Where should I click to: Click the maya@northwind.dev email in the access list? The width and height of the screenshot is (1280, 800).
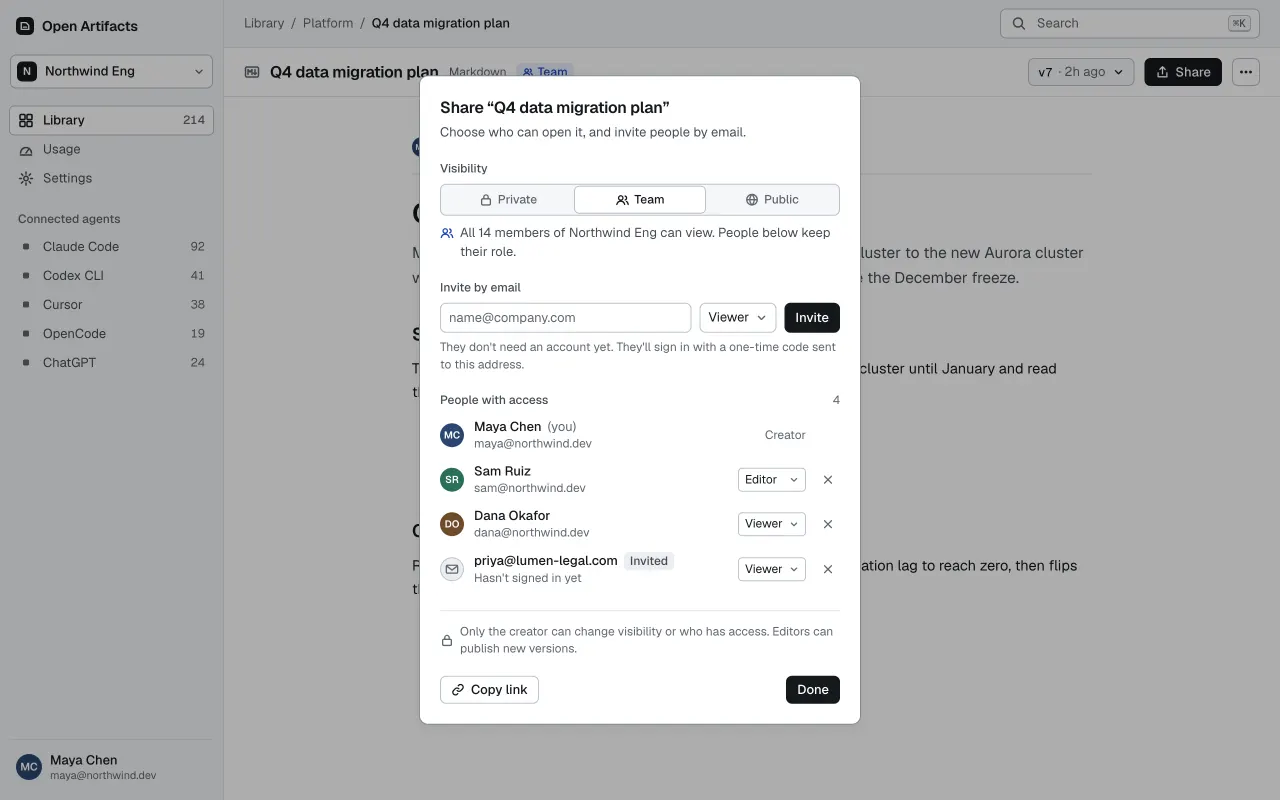click(533, 443)
